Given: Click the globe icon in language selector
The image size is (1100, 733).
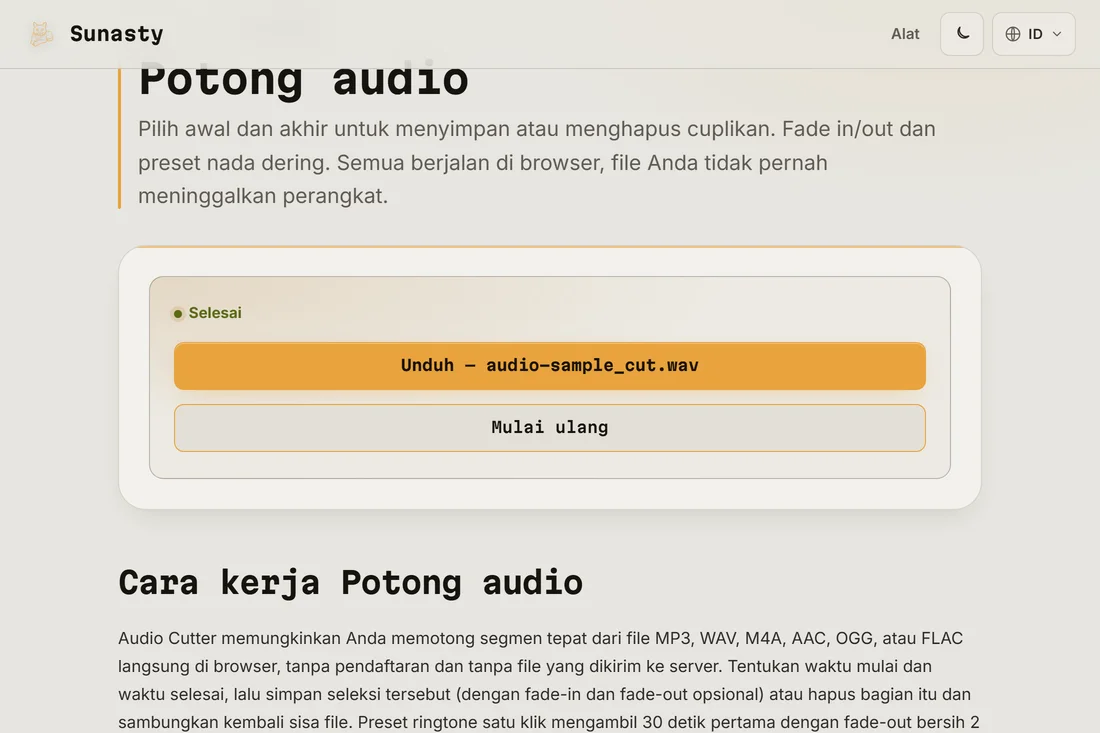Looking at the screenshot, I should click(1012, 34).
